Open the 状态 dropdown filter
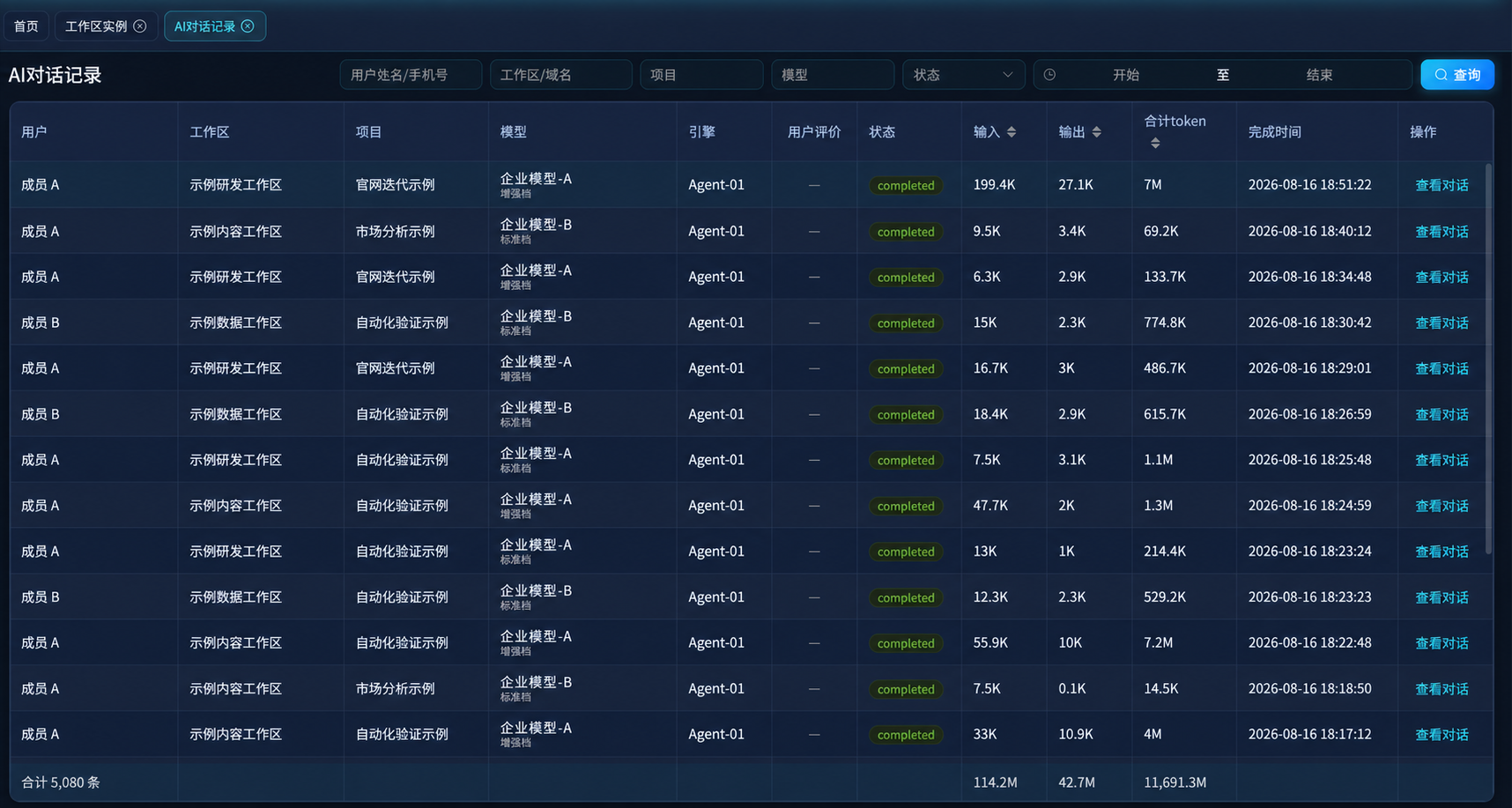The width and height of the screenshot is (1512, 808). click(x=963, y=75)
